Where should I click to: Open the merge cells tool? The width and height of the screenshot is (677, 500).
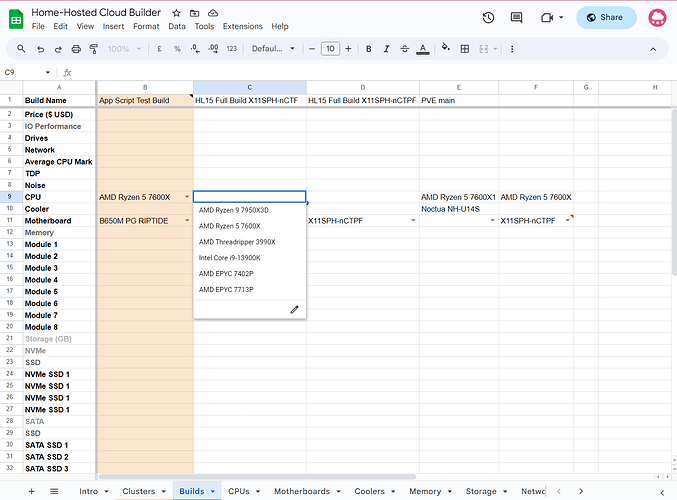point(484,49)
